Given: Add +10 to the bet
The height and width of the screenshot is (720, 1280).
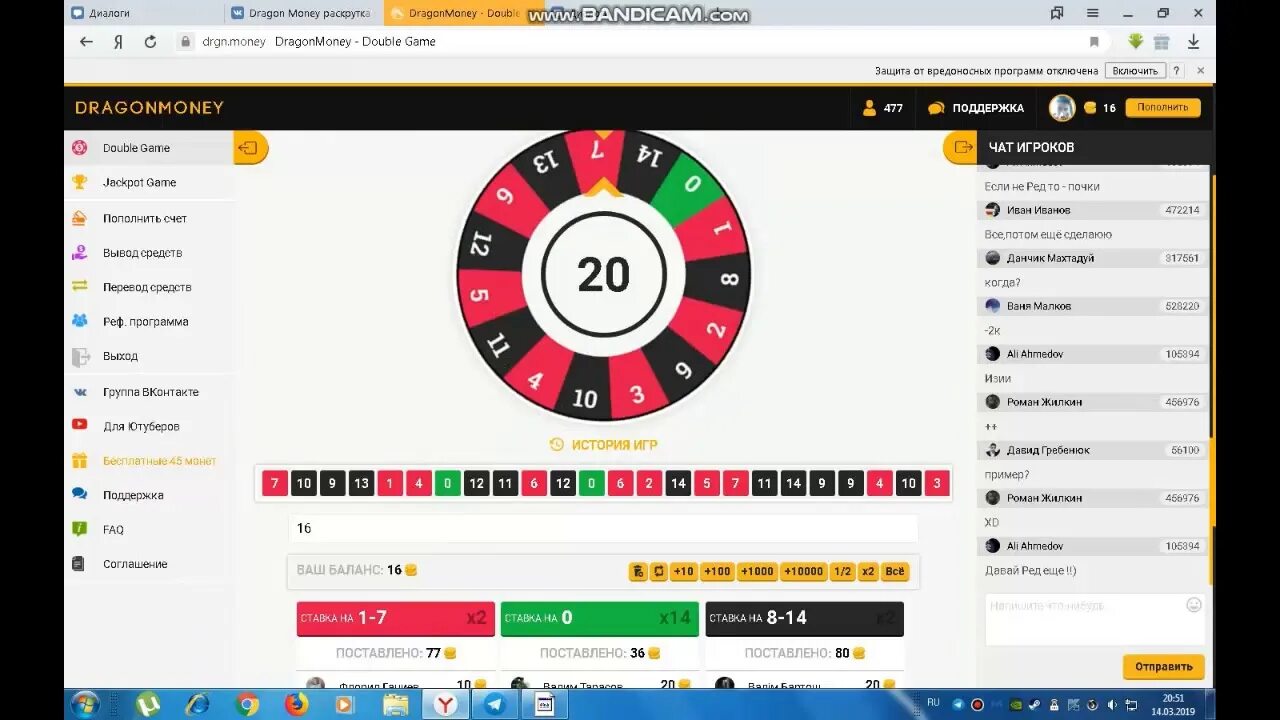Looking at the screenshot, I should (683, 572).
